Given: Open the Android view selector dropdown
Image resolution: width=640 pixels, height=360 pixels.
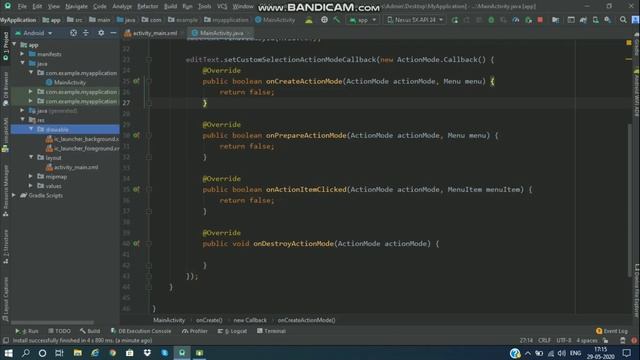Looking at the screenshot, I should [34, 33].
